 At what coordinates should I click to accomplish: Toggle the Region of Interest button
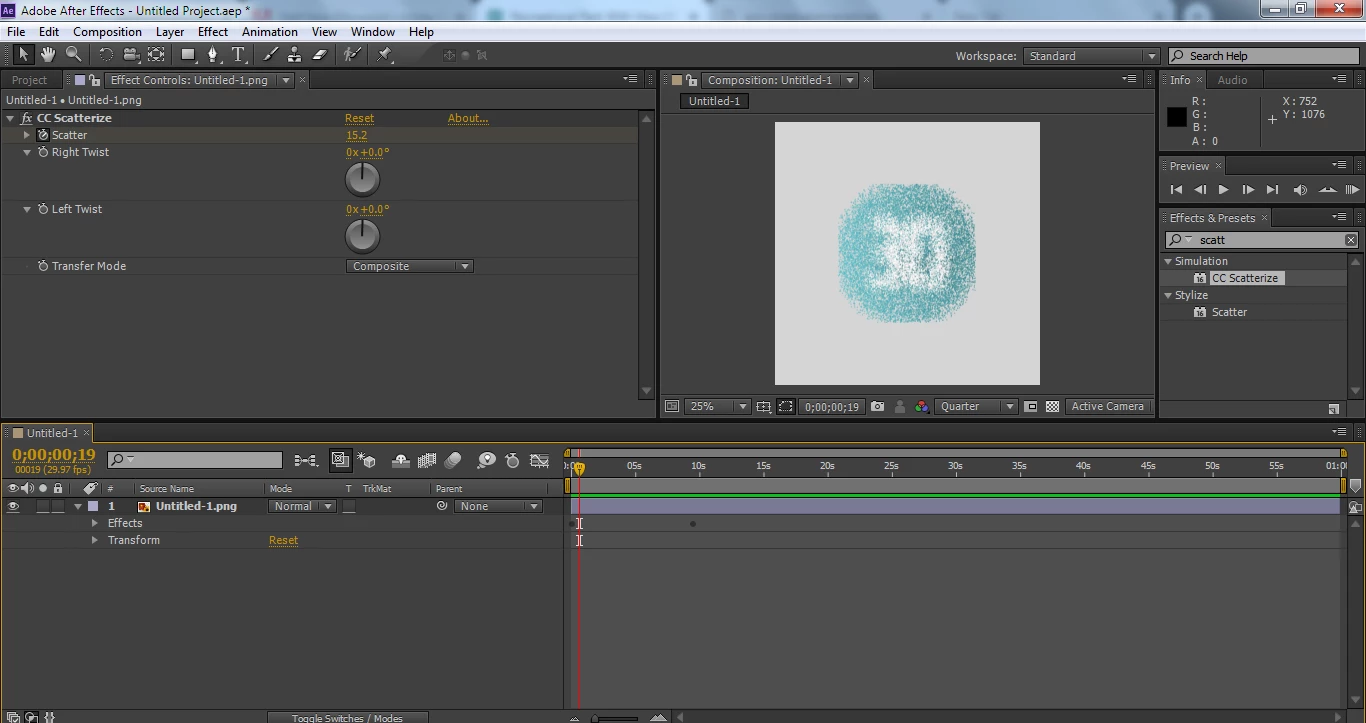click(786, 407)
